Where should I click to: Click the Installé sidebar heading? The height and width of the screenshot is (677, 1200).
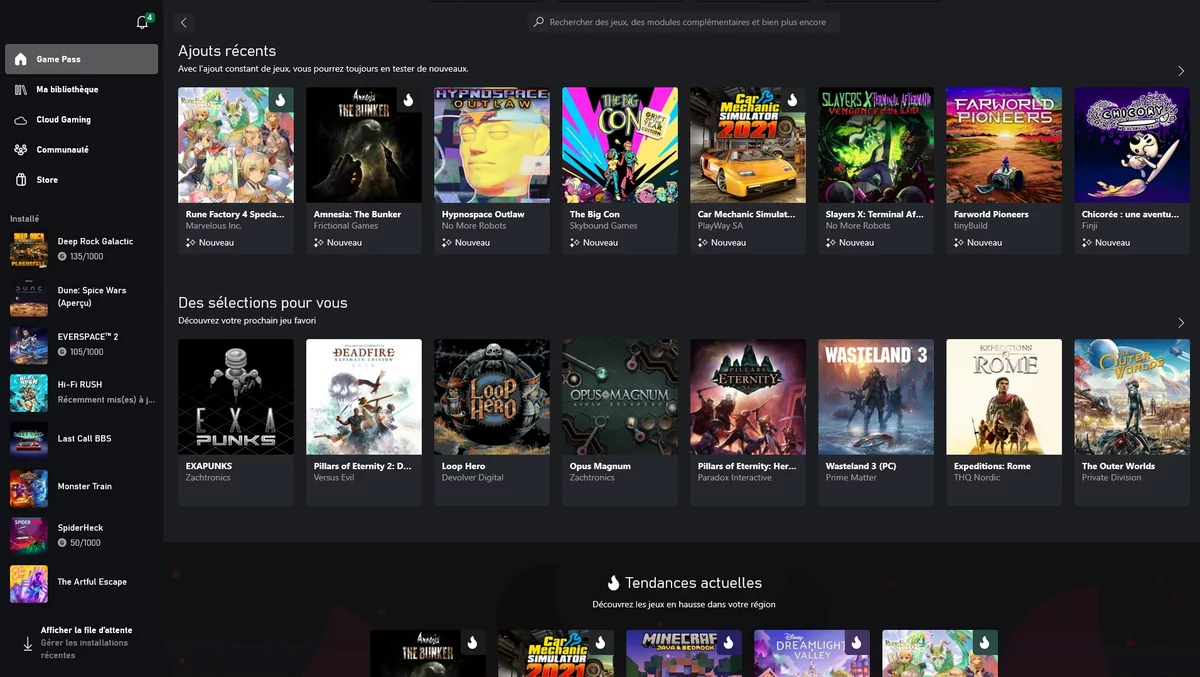(25, 218)
